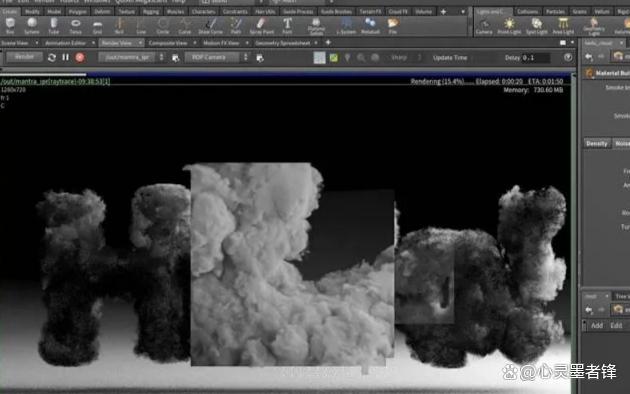Image resolution: width=630 pixels, height=394 pixels.
Task: Toggle the dimmed magnifier icon in the render bar
Action: tap(361, 58)
